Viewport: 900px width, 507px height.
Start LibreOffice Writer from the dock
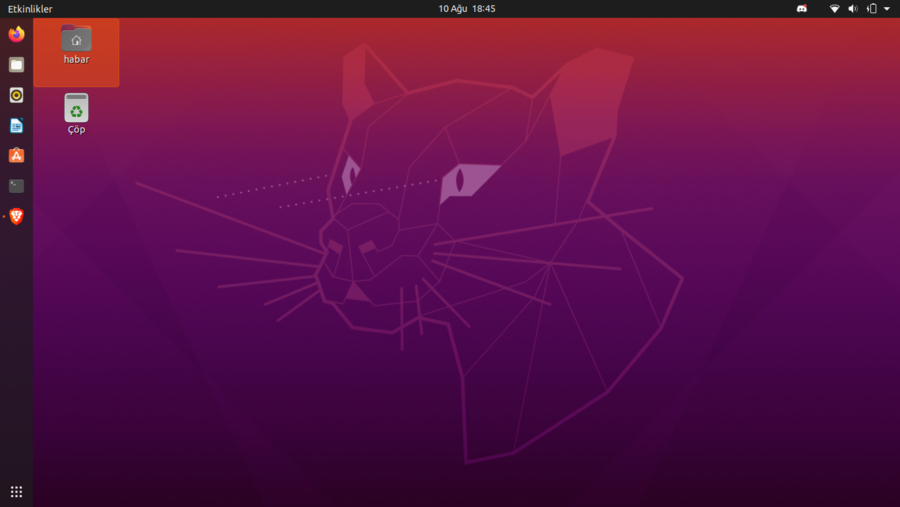(16, 126)
